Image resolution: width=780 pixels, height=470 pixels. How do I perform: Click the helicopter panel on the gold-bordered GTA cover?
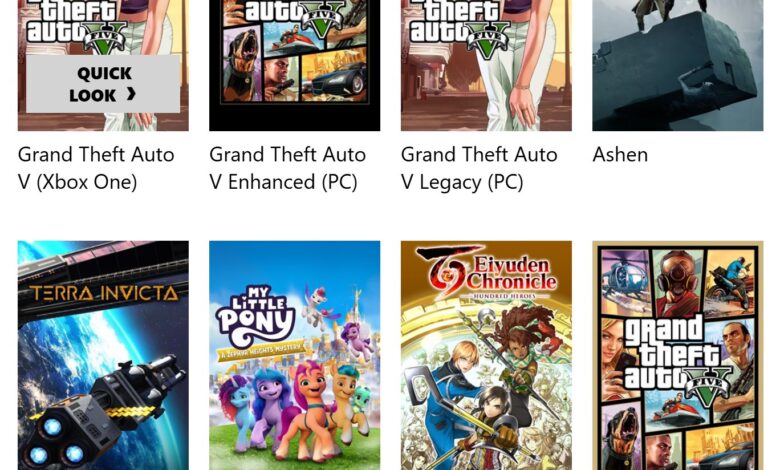pyautogui.click(x=625, y=281)
